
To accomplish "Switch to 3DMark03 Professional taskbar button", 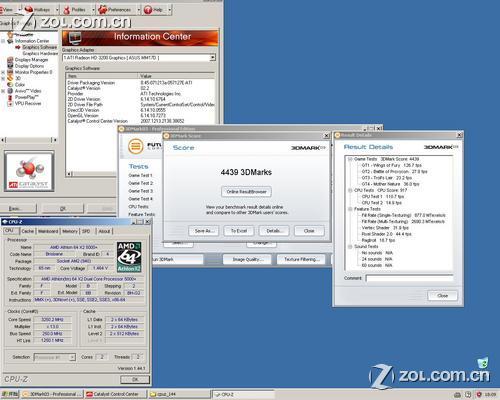I will [x=52, y=394].
